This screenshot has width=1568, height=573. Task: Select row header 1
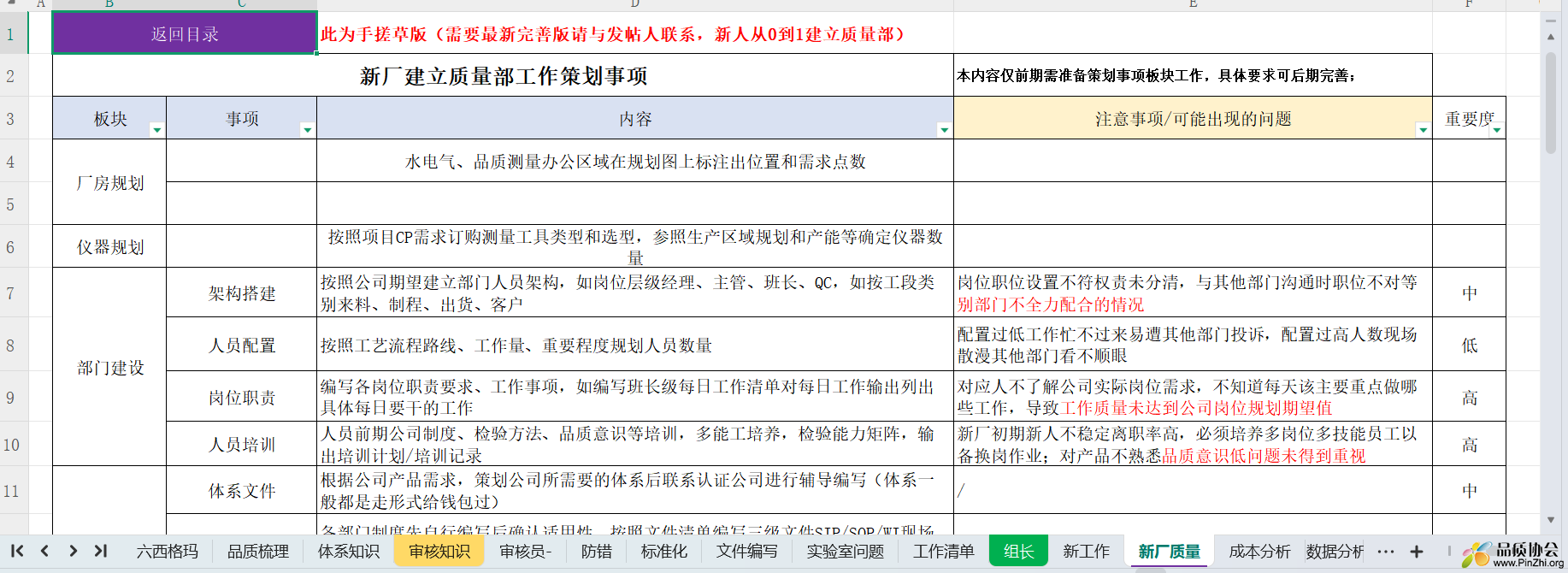click(x=14, y=34)
